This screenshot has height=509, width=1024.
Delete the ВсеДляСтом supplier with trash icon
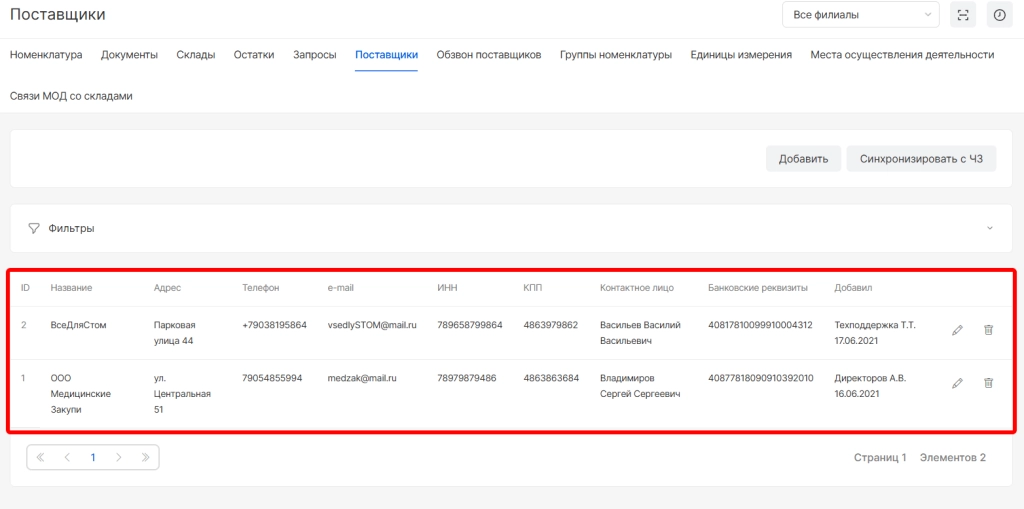pyautogui.click(x=988, y=330)
